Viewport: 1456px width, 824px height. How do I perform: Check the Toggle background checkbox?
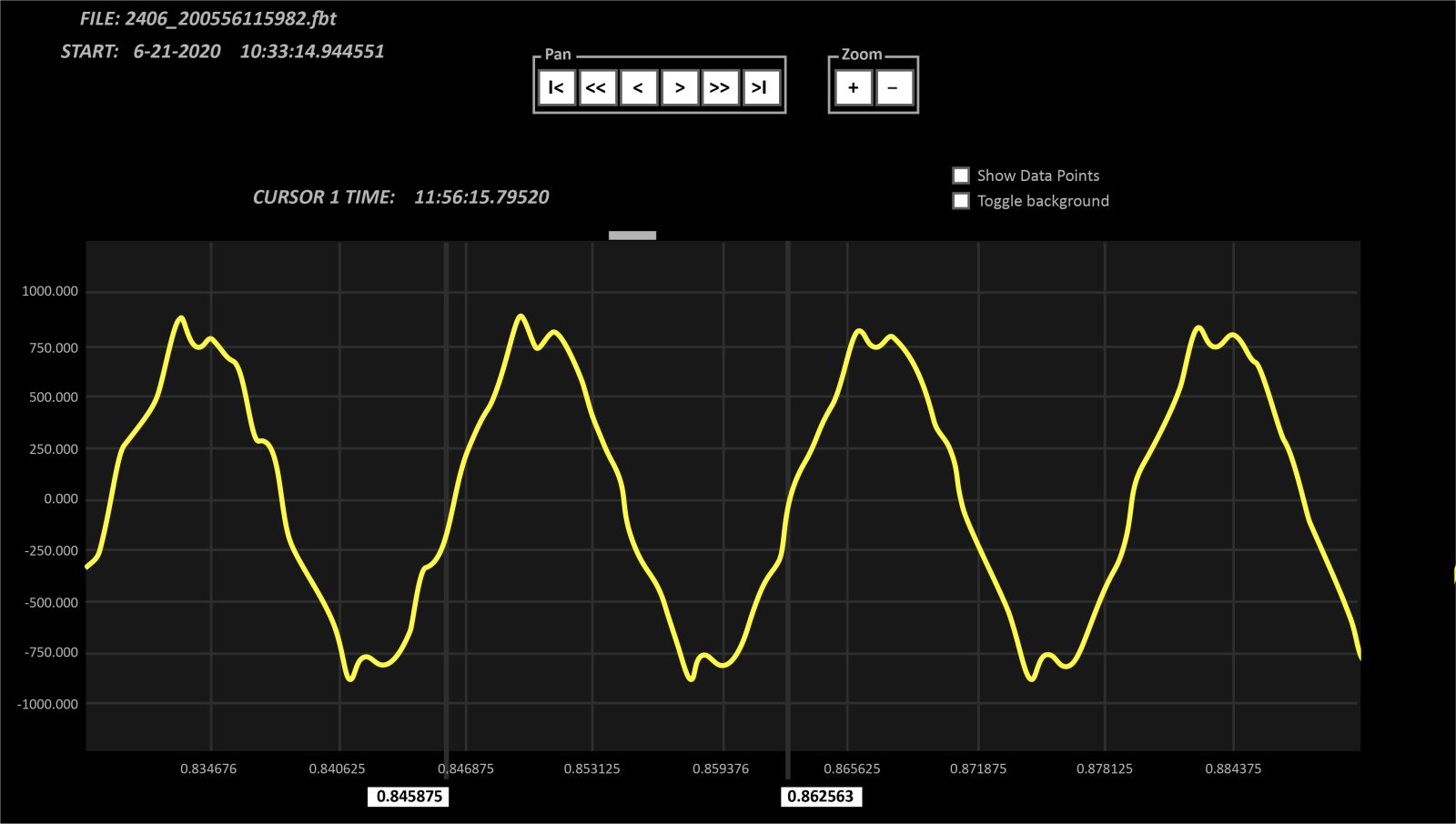[961, 201]
